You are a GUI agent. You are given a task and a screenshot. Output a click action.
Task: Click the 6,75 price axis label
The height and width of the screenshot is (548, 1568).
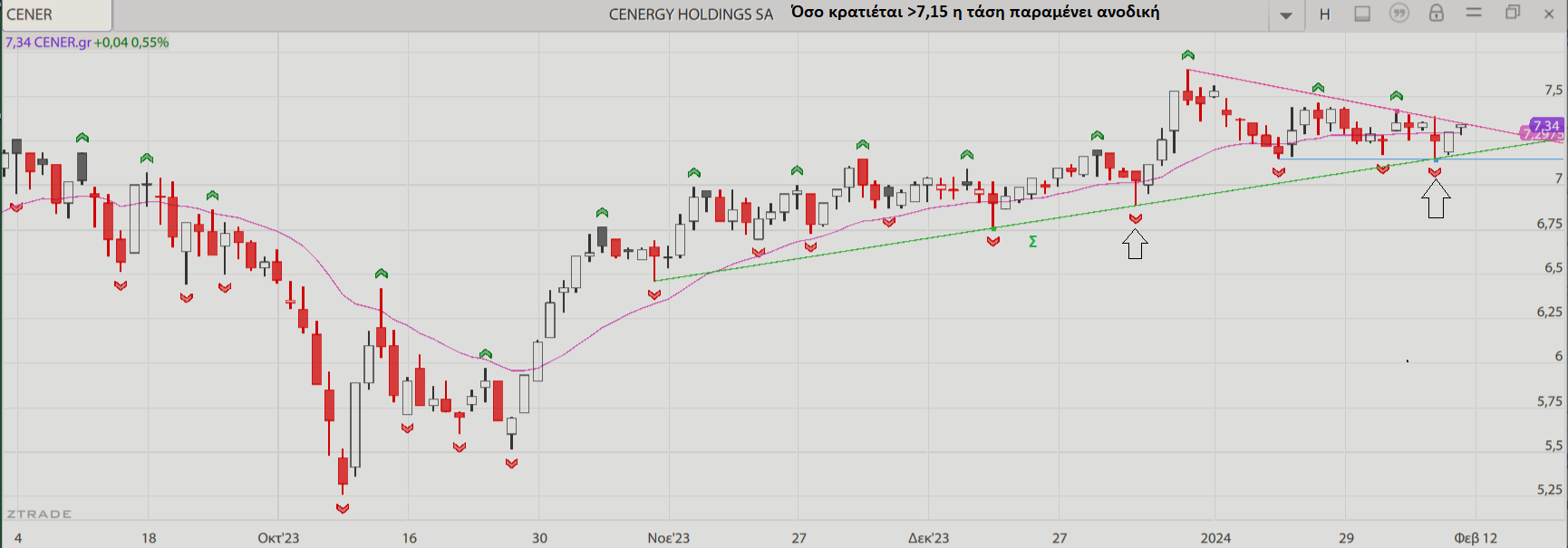(x=1550, y=224)
